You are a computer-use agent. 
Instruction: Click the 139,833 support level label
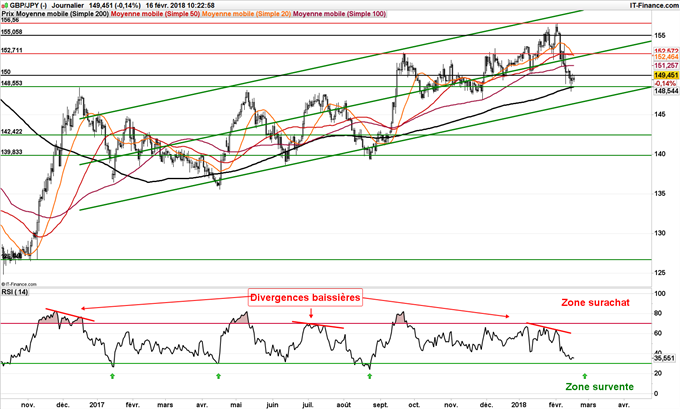tap(12, 152)
